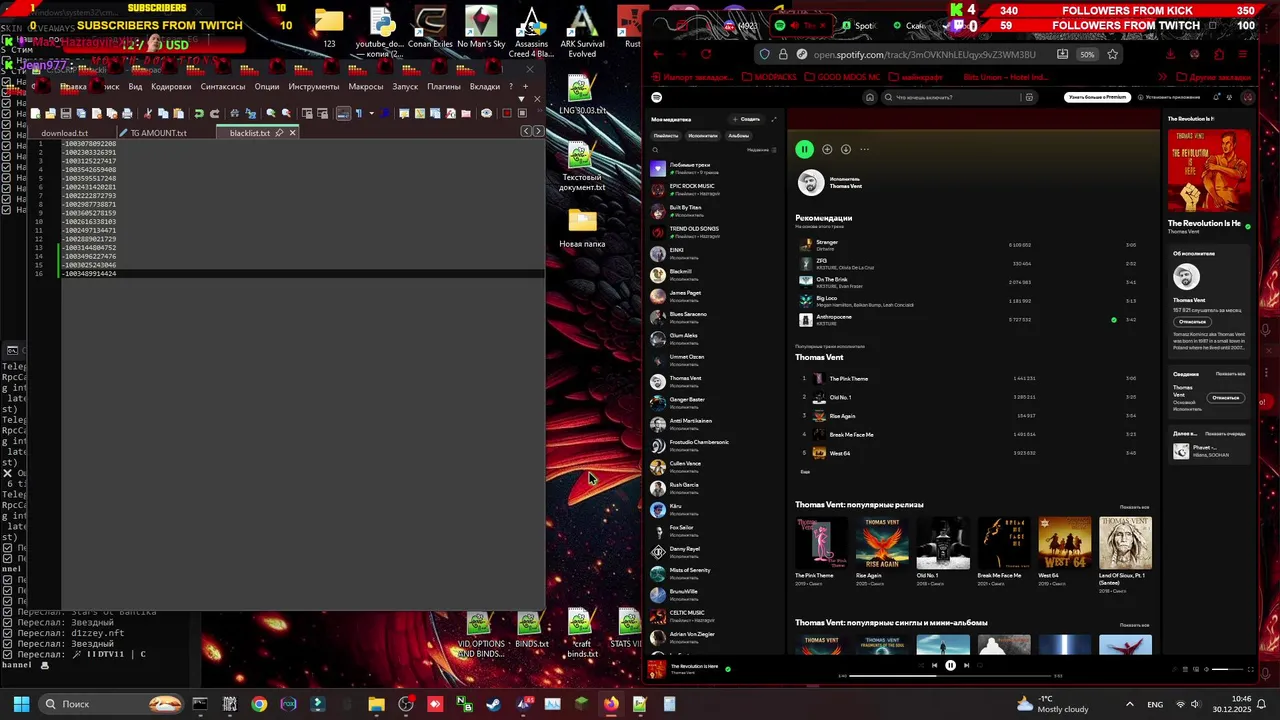Open the MODPACKS bookmark folder
This screenshot has height=720, width=1280.
pyautogui.click(x=769, y=77)
